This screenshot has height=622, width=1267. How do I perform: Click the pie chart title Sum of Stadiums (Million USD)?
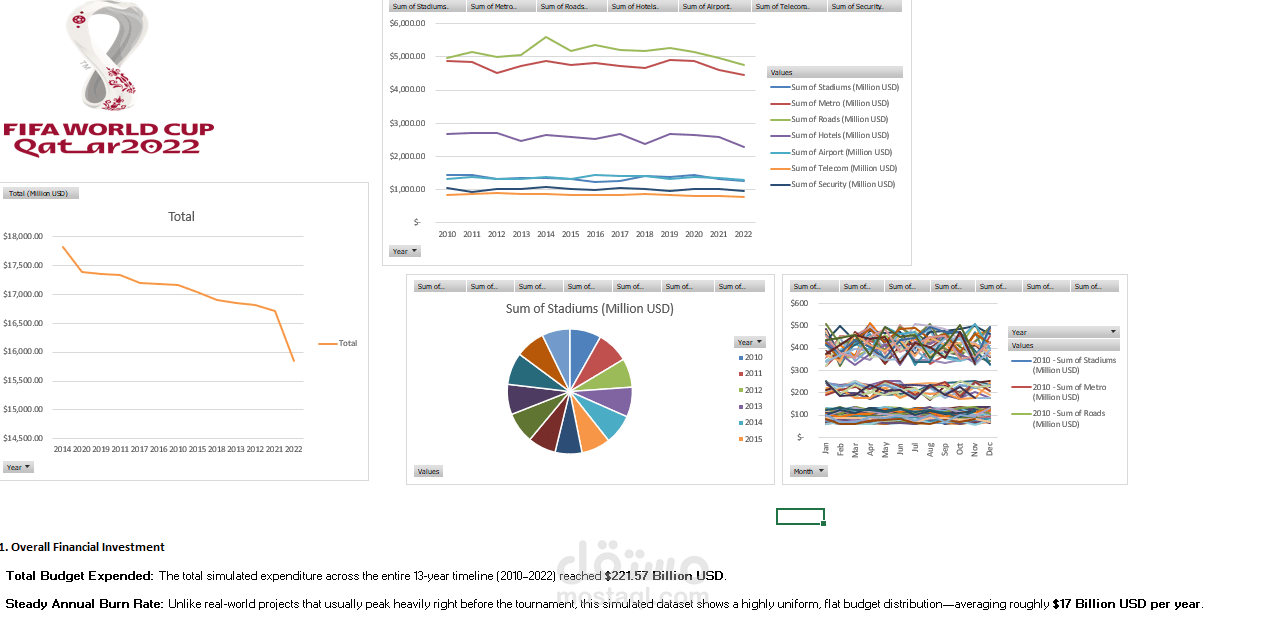pos(589,308)
